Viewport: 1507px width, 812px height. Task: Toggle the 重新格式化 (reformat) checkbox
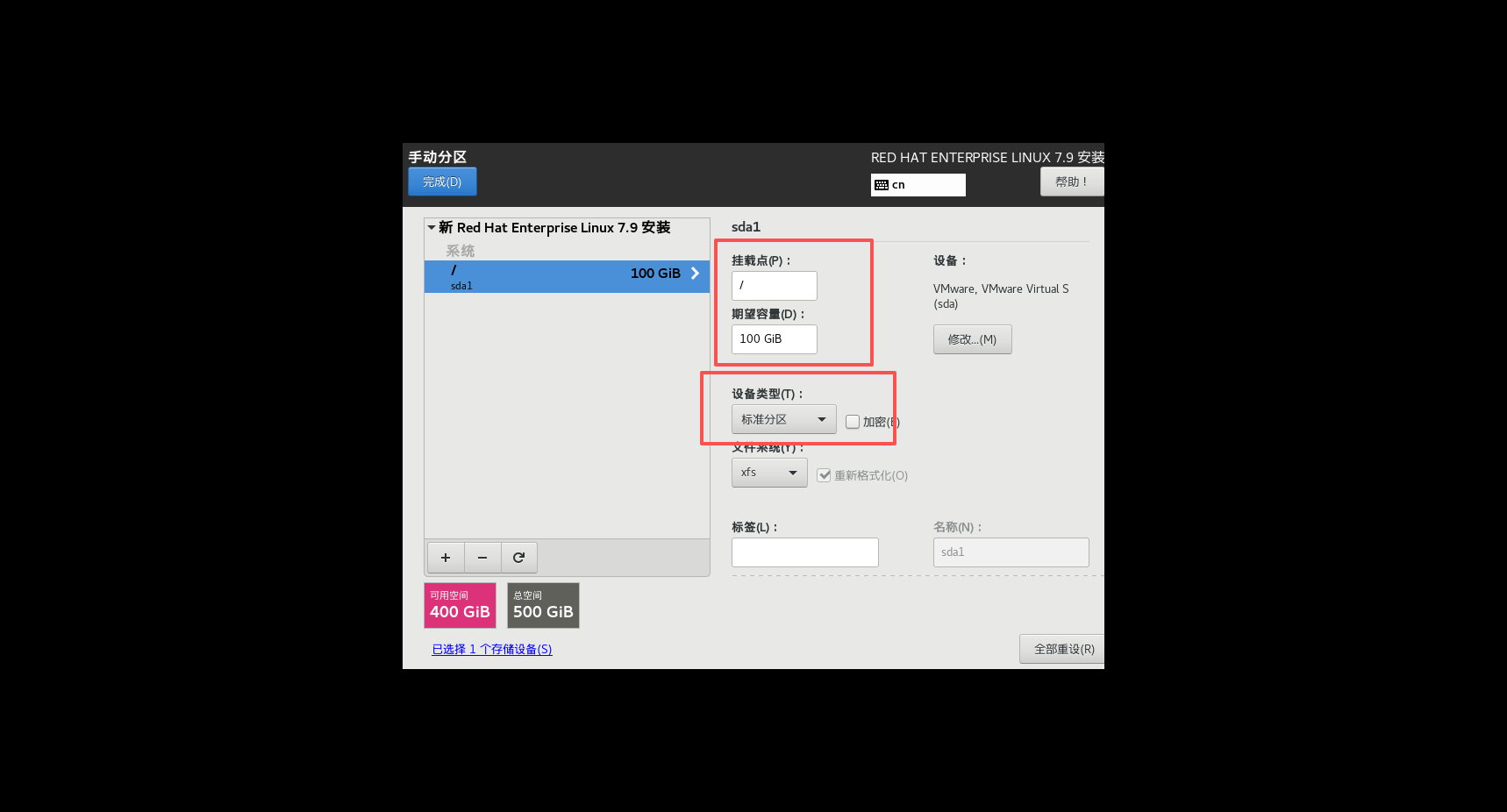click(824, 475)
